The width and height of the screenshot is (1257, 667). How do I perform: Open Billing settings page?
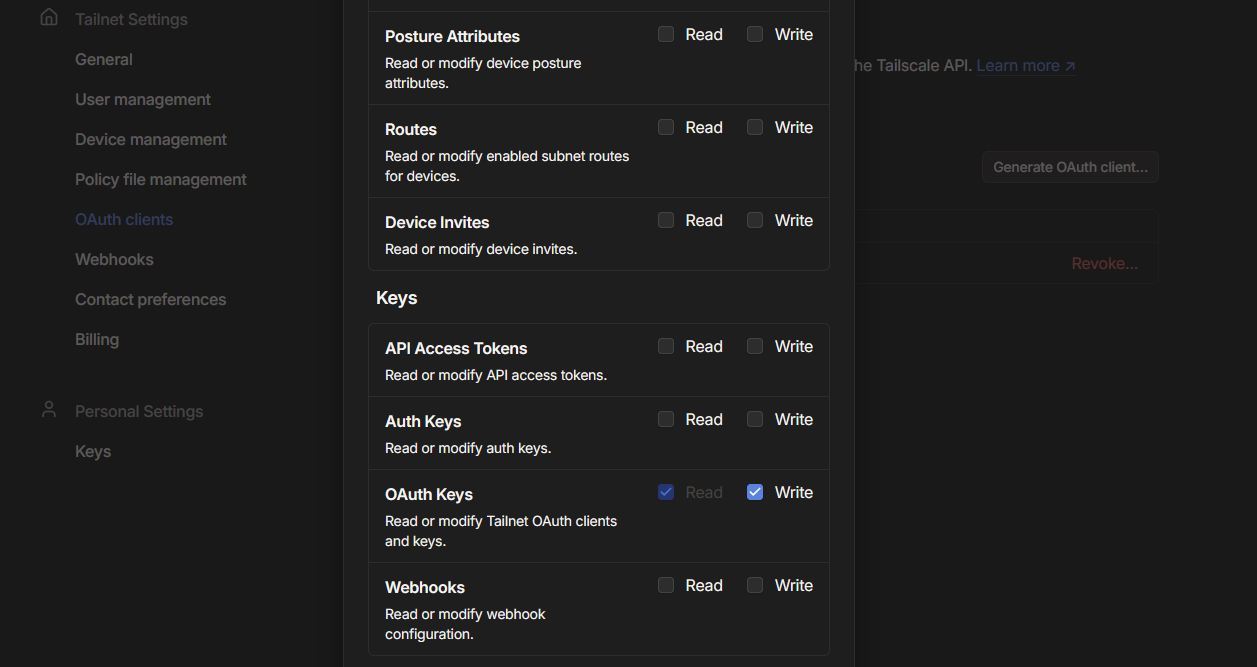(97, 339)
